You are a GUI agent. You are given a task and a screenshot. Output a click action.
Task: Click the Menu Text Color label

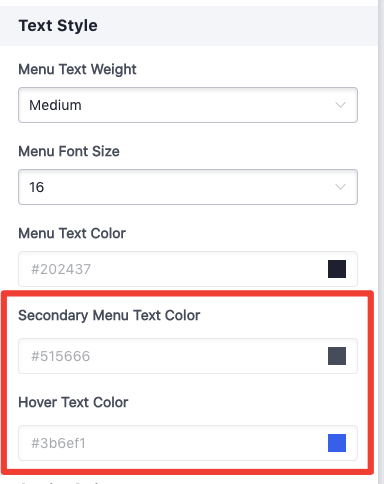point(72,233)
